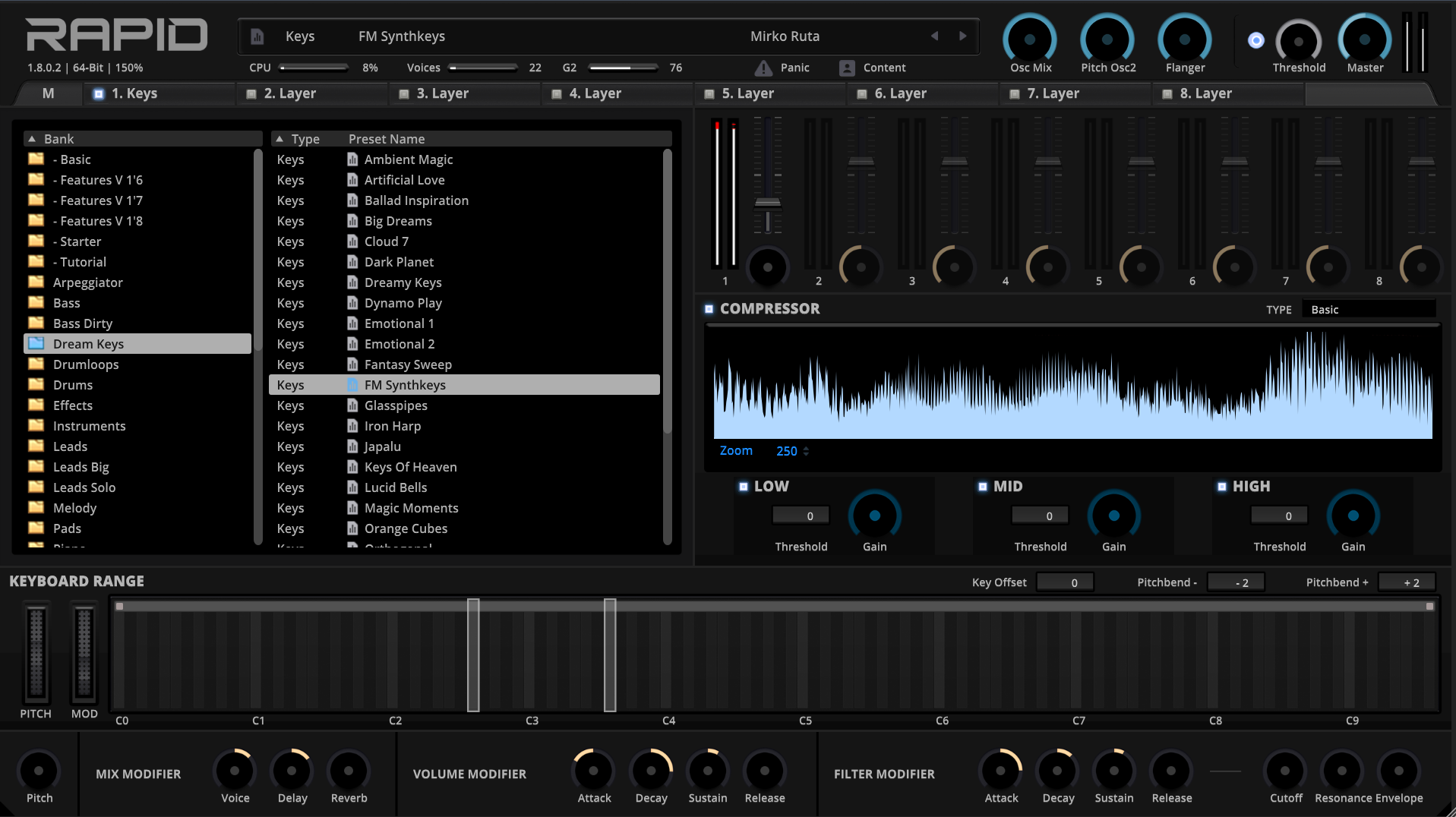Image resolution: width=1456 pixels, height=817 pixels.
Task: Enable layer 2 with its checkbox
Action: [251, 94]
